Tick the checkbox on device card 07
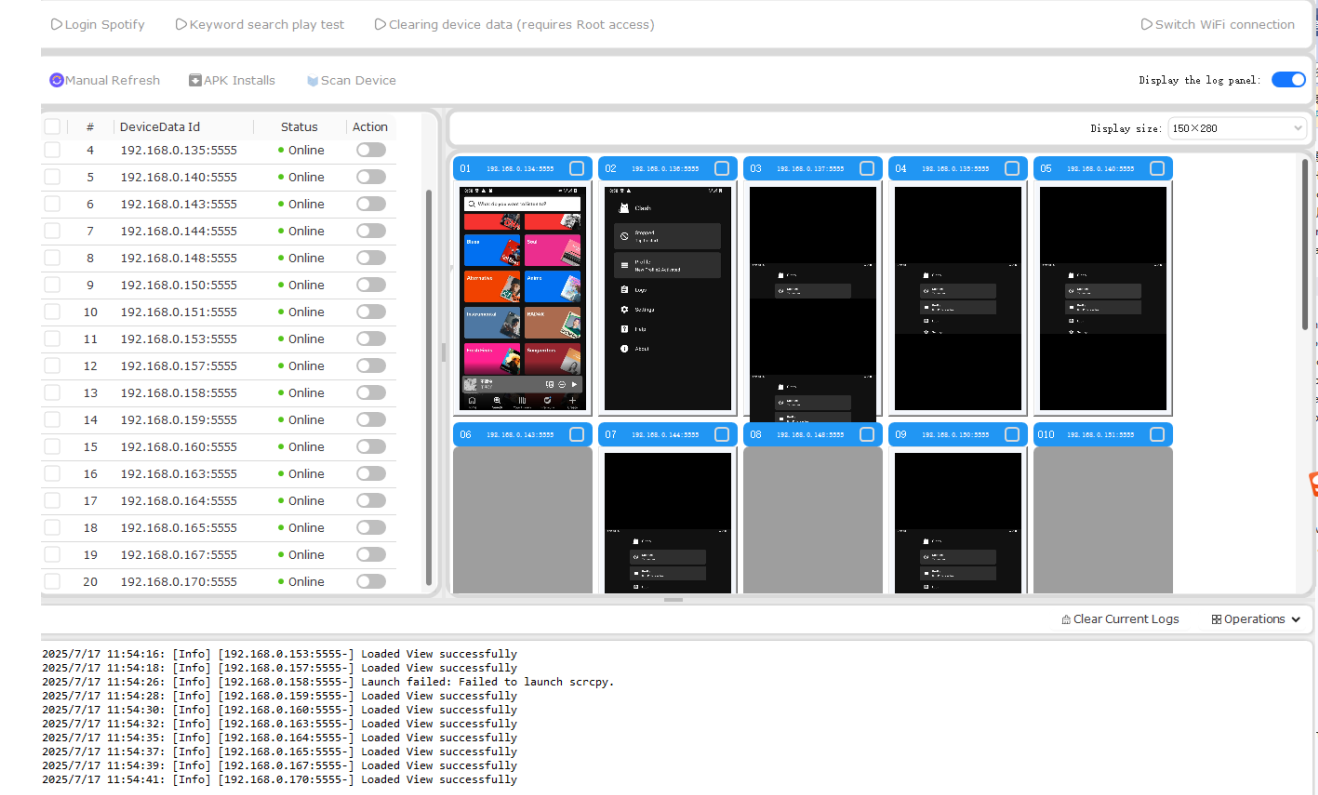1318x795 pixels. [x=722, y=434]
